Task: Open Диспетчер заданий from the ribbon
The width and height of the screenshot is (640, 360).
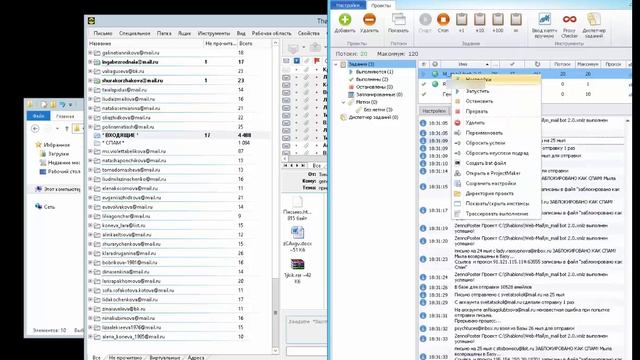Action: click(x=594, y=25)
